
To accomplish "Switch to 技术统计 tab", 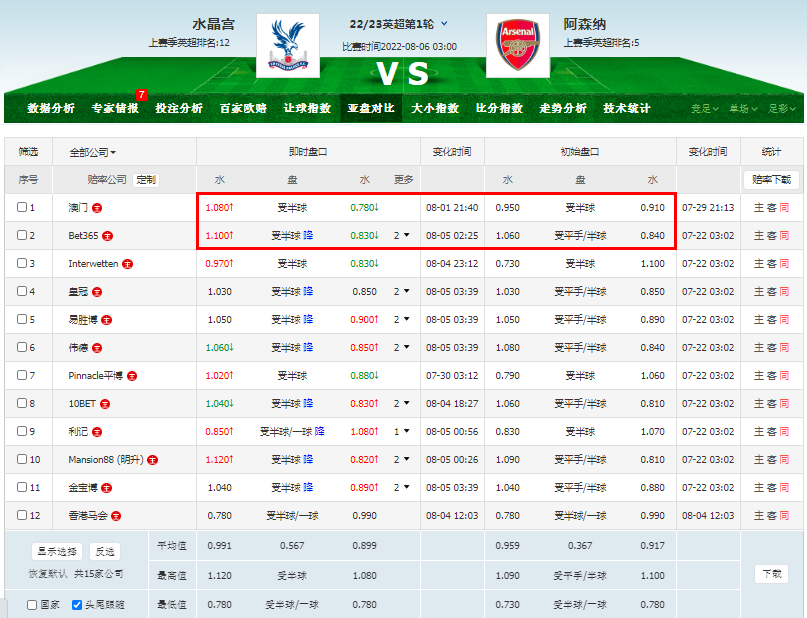I will point(627,108).
